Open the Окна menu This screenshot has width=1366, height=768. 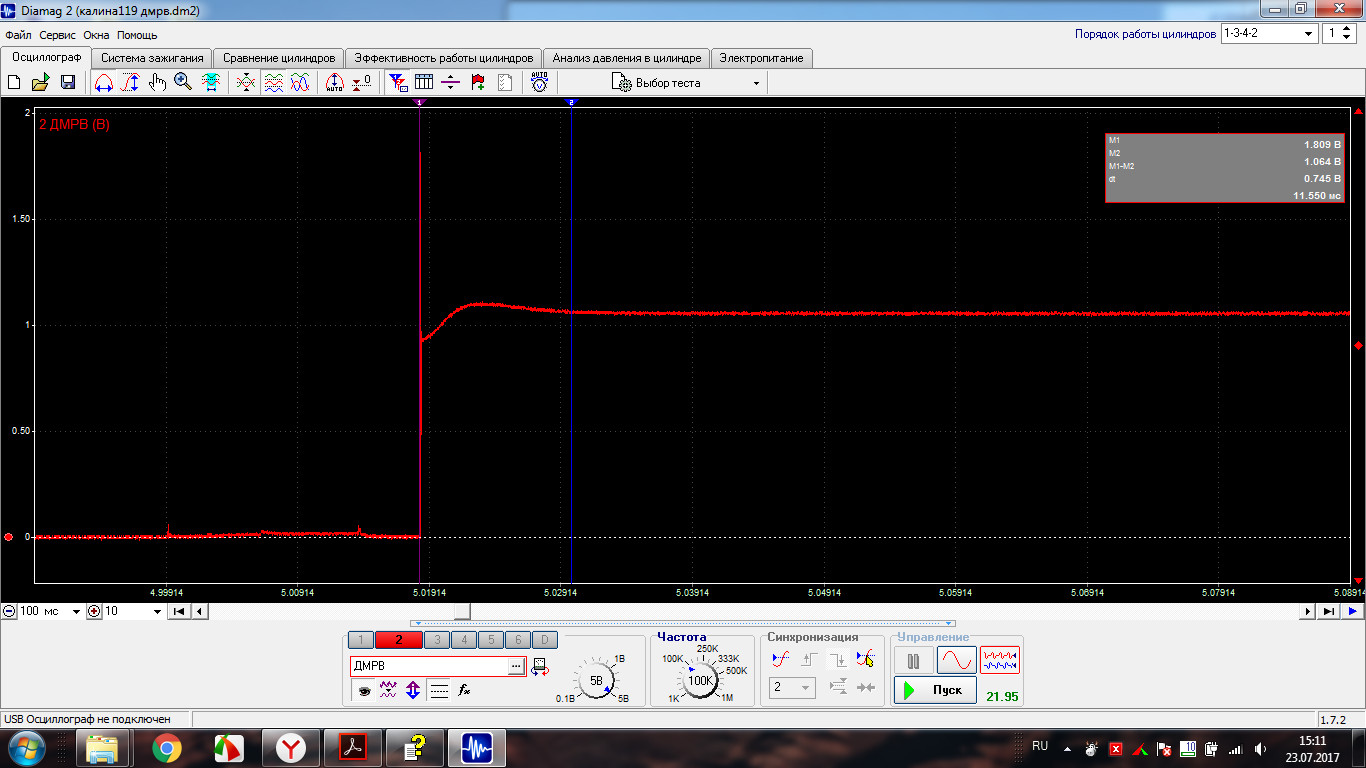coord(97,35)
